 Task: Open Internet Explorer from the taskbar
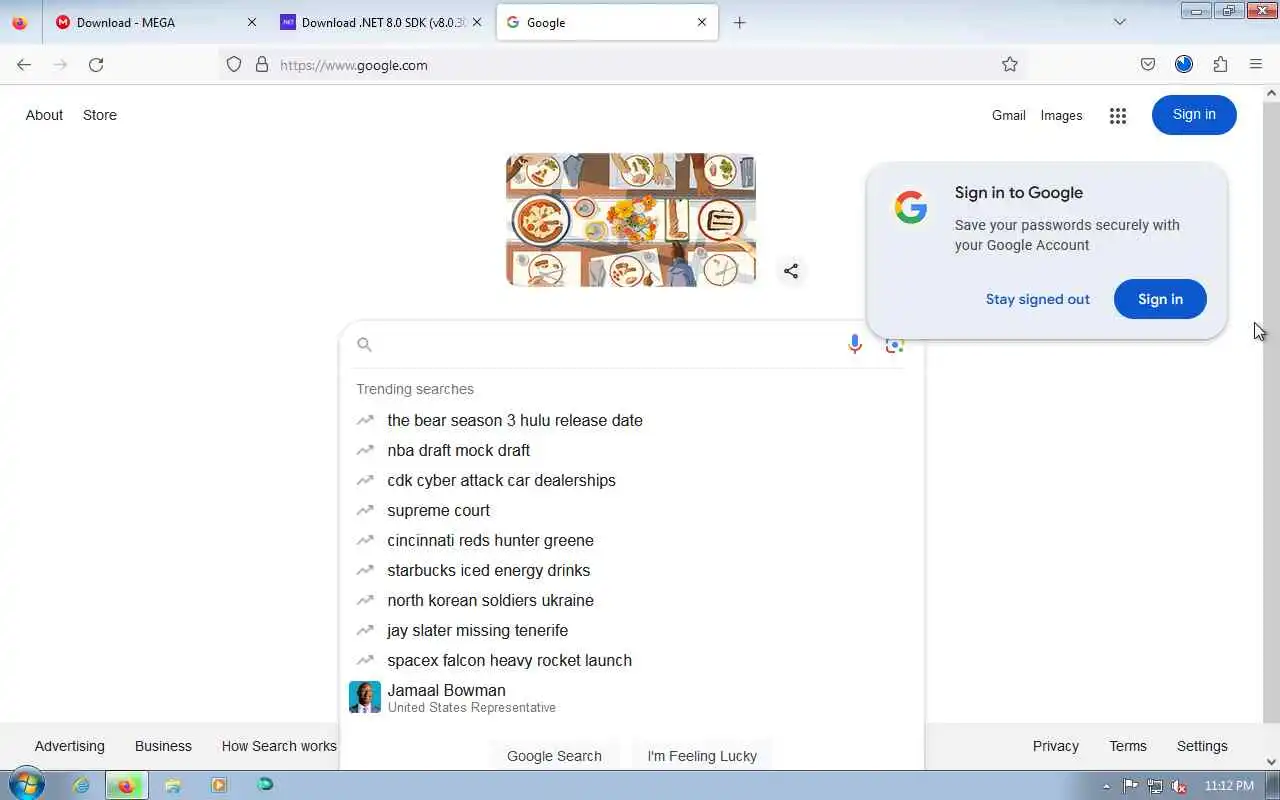coord(81,785)
